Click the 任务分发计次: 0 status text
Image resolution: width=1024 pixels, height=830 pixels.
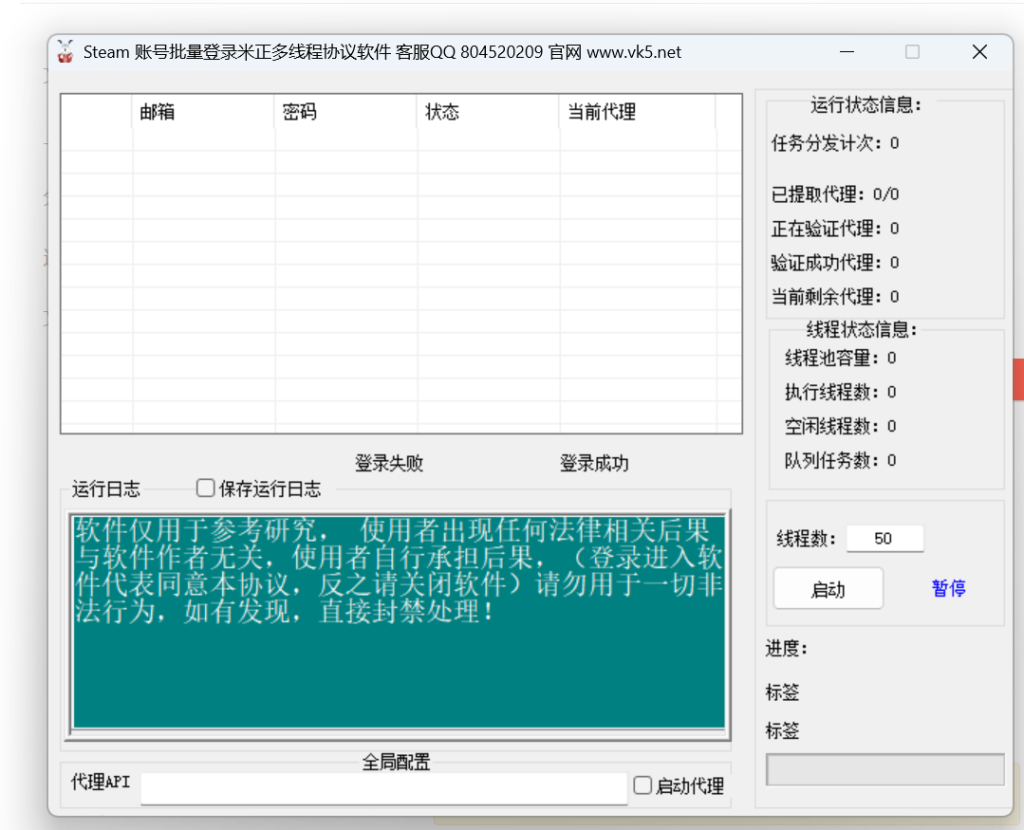coord(835,143)
